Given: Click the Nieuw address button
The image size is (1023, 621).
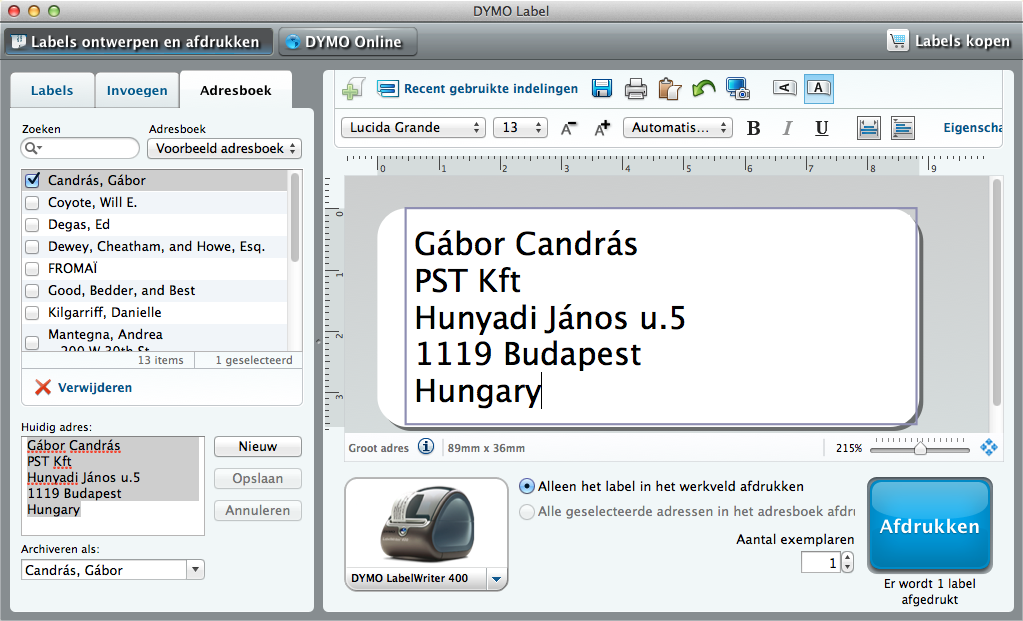Looking at the screenshot, I should click(x=257, y=447).
